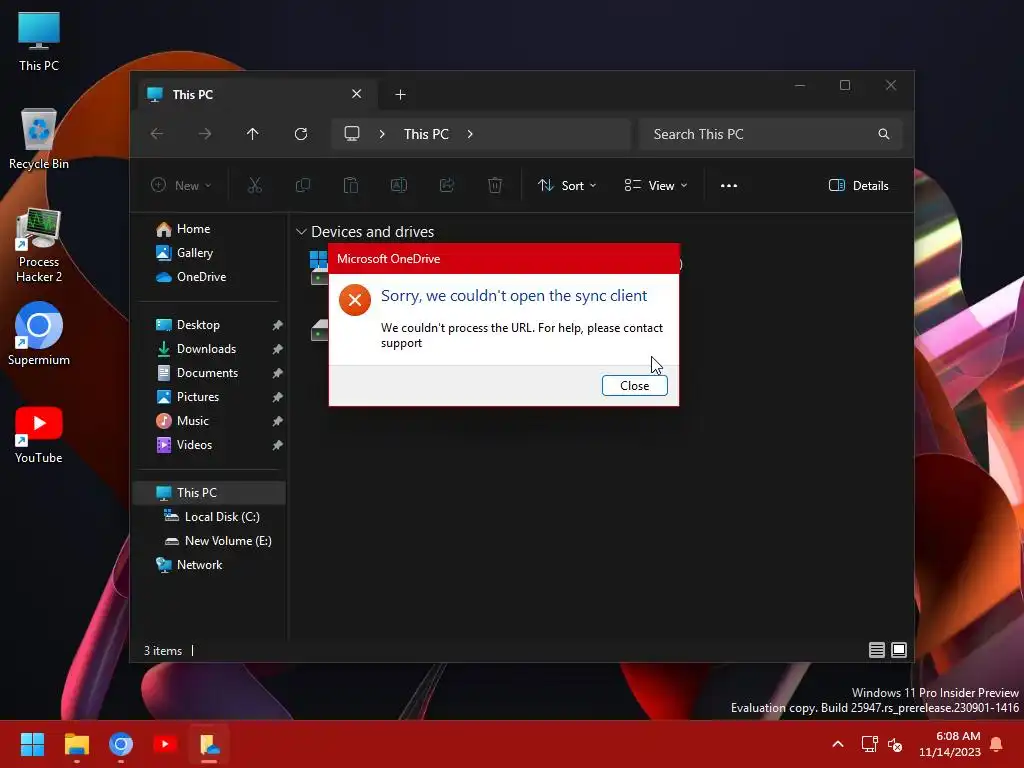Open notifications bell in taskbar

997,744
